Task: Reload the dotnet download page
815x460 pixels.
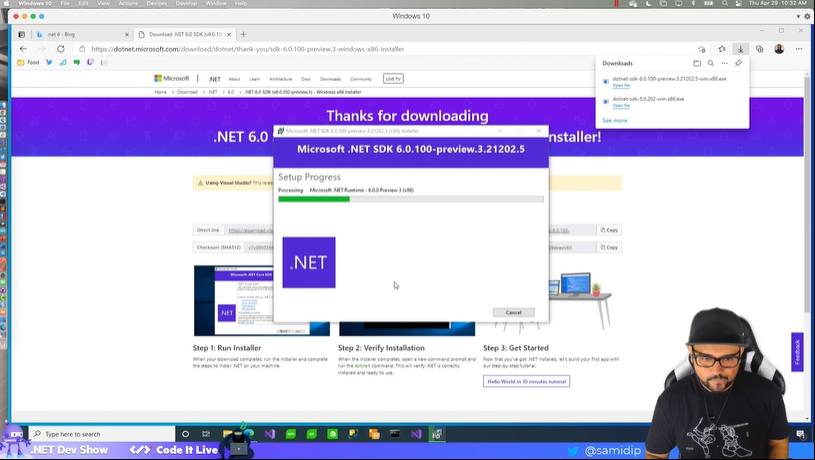Action: [61, 49]
